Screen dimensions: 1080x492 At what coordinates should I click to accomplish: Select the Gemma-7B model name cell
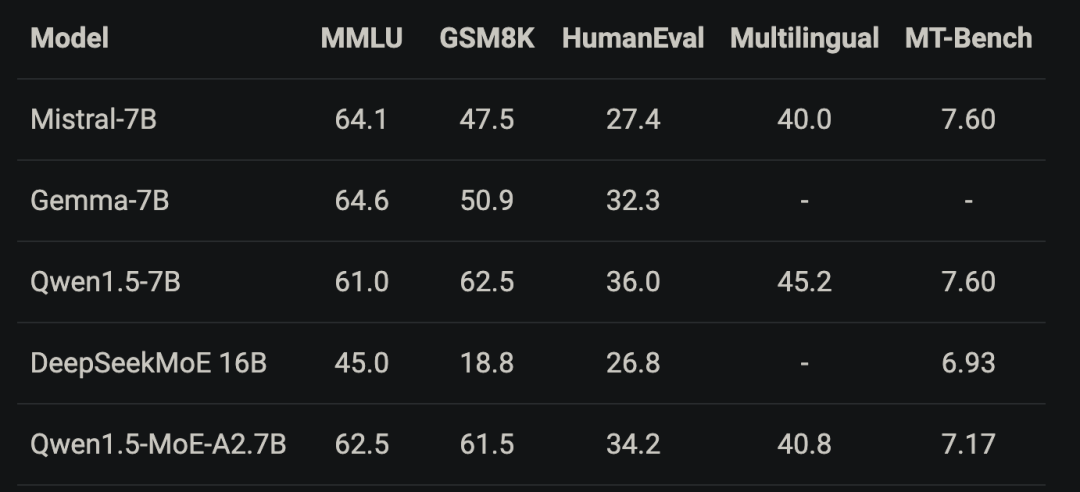click(x=100, y=201)
